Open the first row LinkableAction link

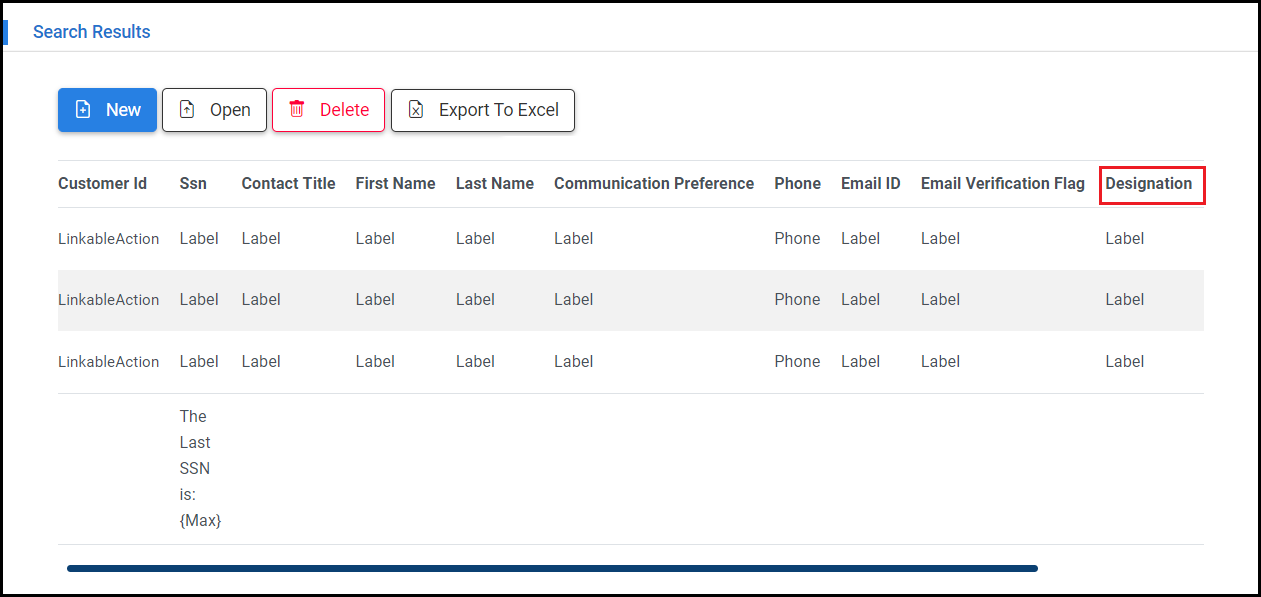point(108,239)
